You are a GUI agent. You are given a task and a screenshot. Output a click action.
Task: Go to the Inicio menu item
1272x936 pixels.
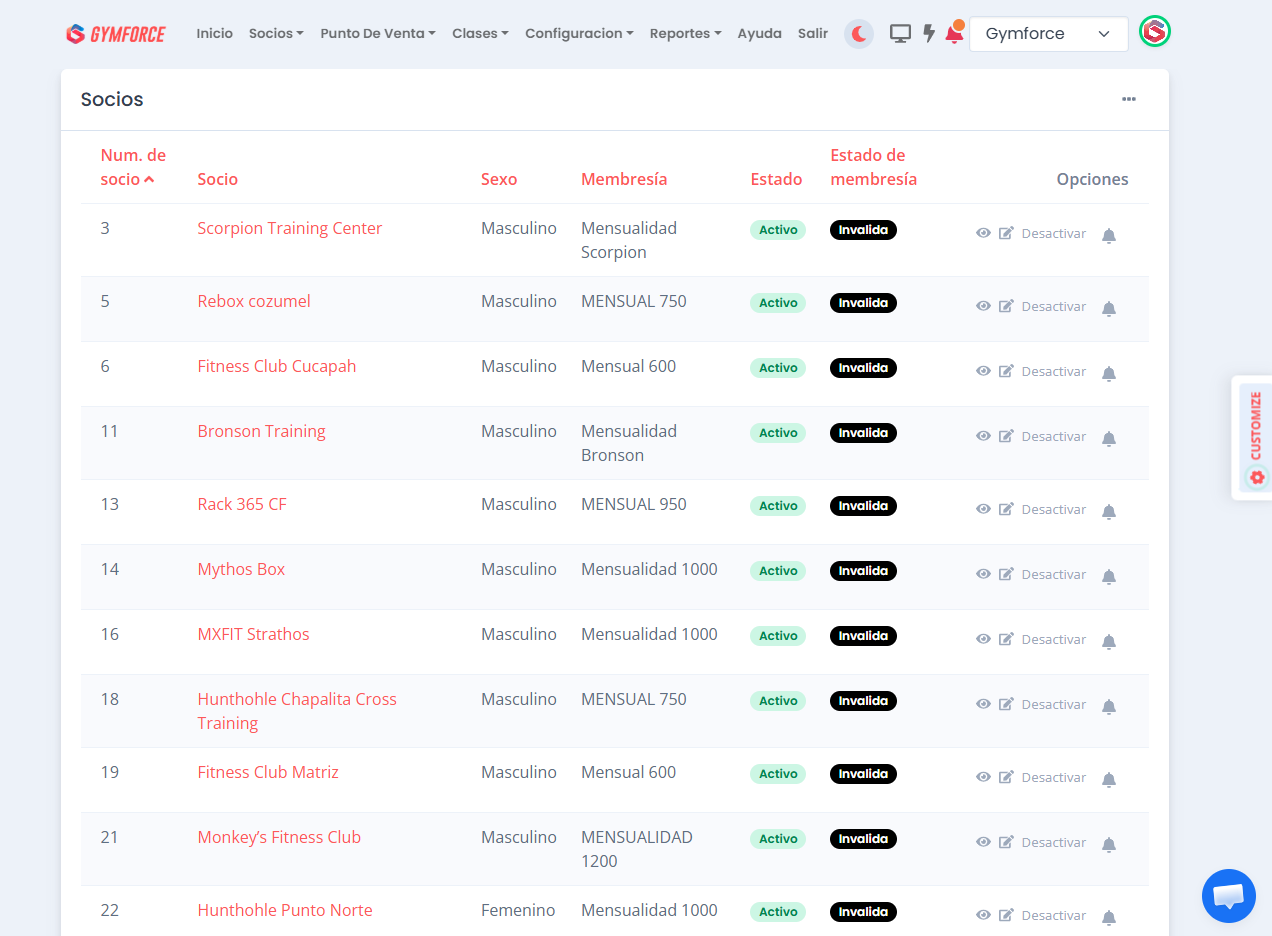point(214,34)
